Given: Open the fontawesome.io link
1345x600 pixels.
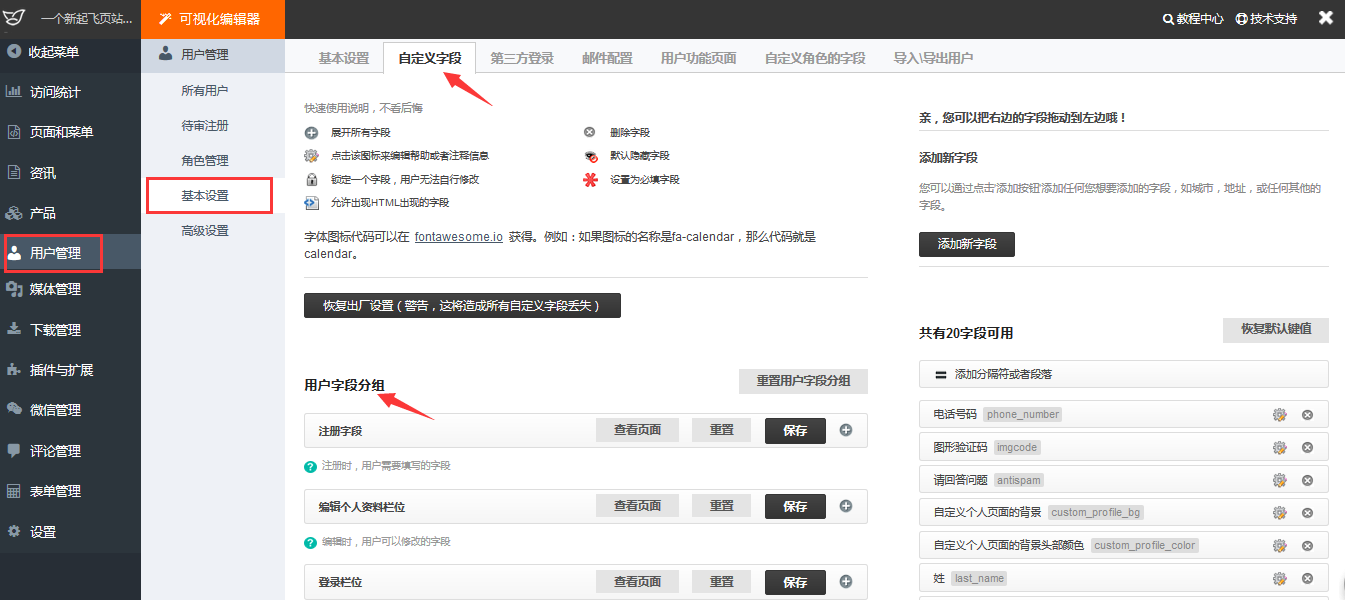Looking at the screenshot, I should (459, 237).
